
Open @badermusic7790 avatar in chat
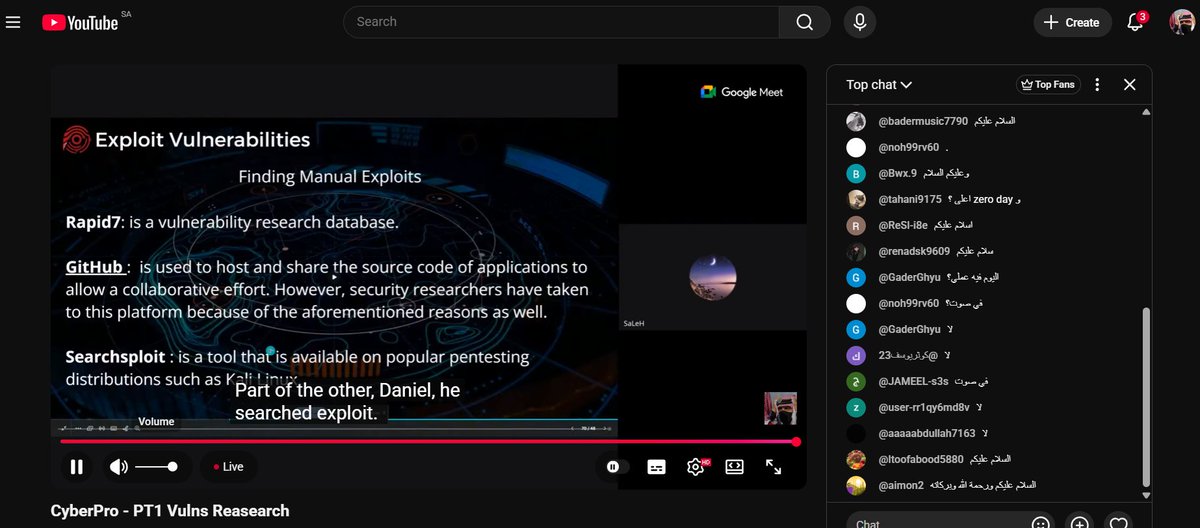click(856, 121)
